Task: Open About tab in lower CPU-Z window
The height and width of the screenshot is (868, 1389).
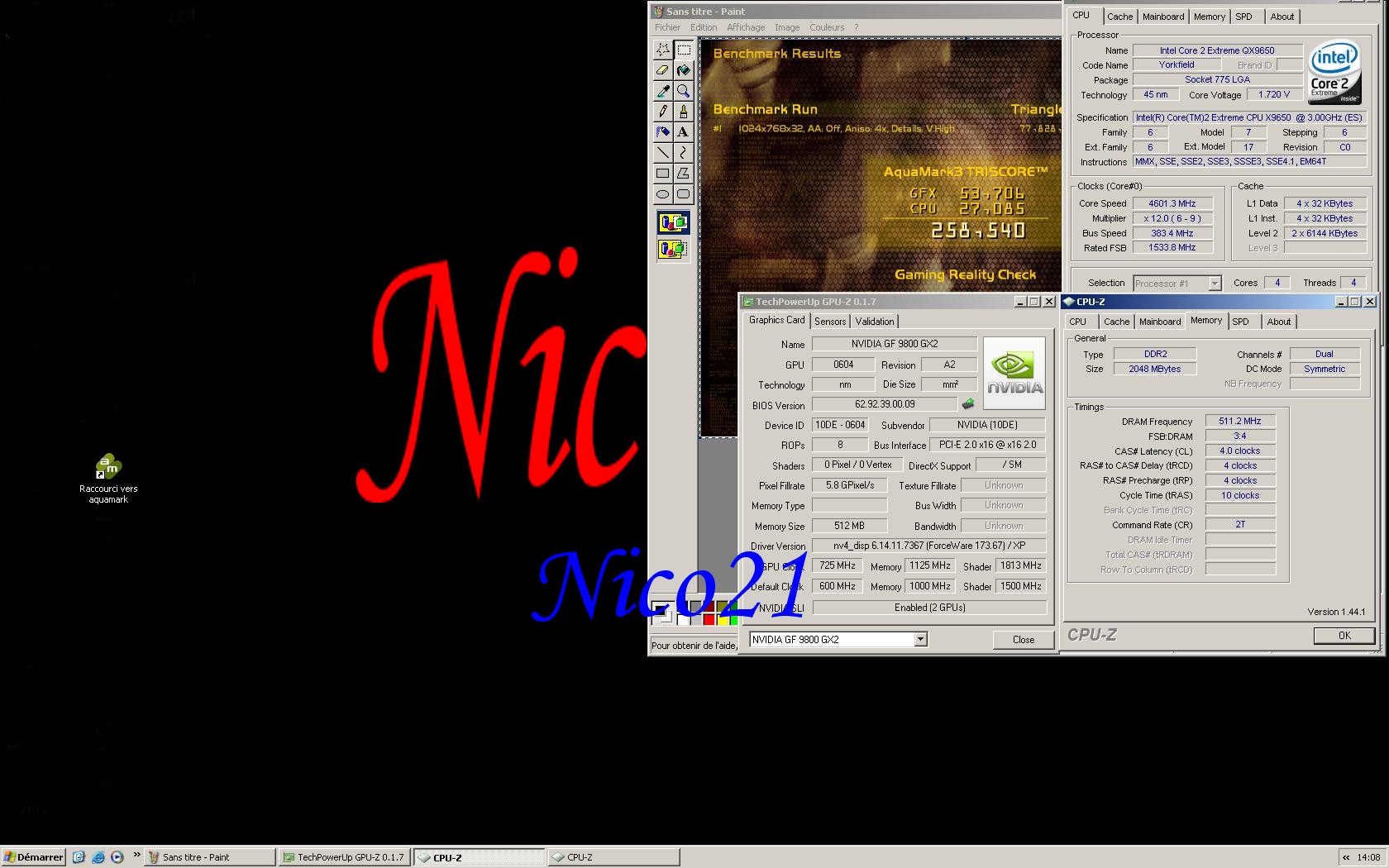Action: point(1278,322)
